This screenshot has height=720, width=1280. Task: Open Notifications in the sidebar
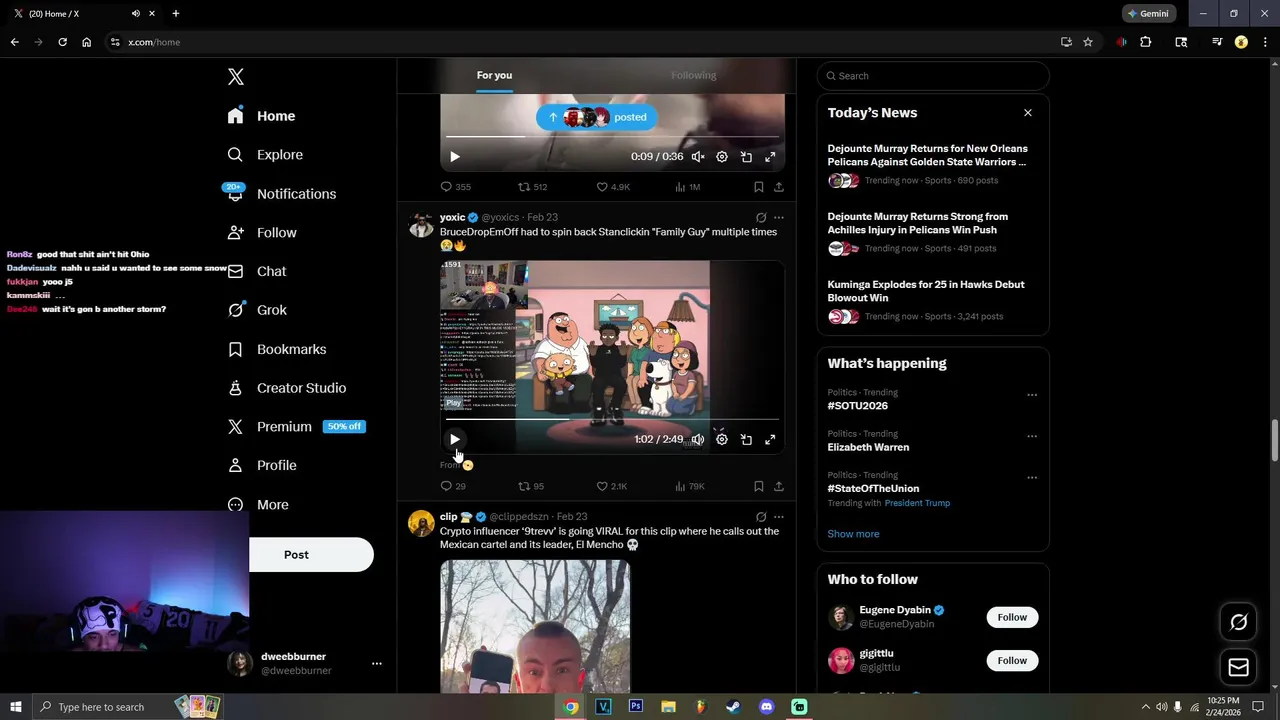281,194
